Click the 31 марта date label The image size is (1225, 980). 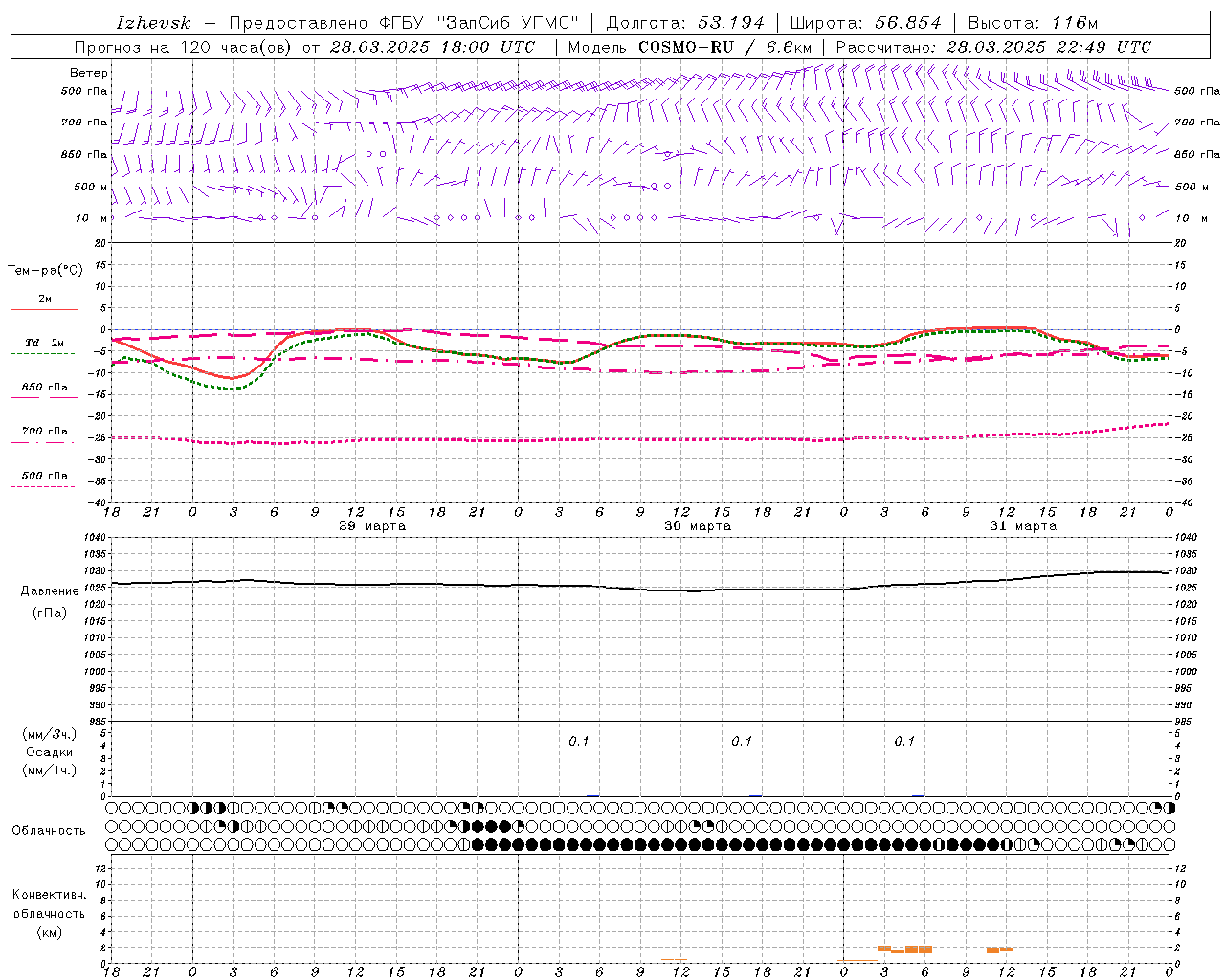pos(1023,526)
